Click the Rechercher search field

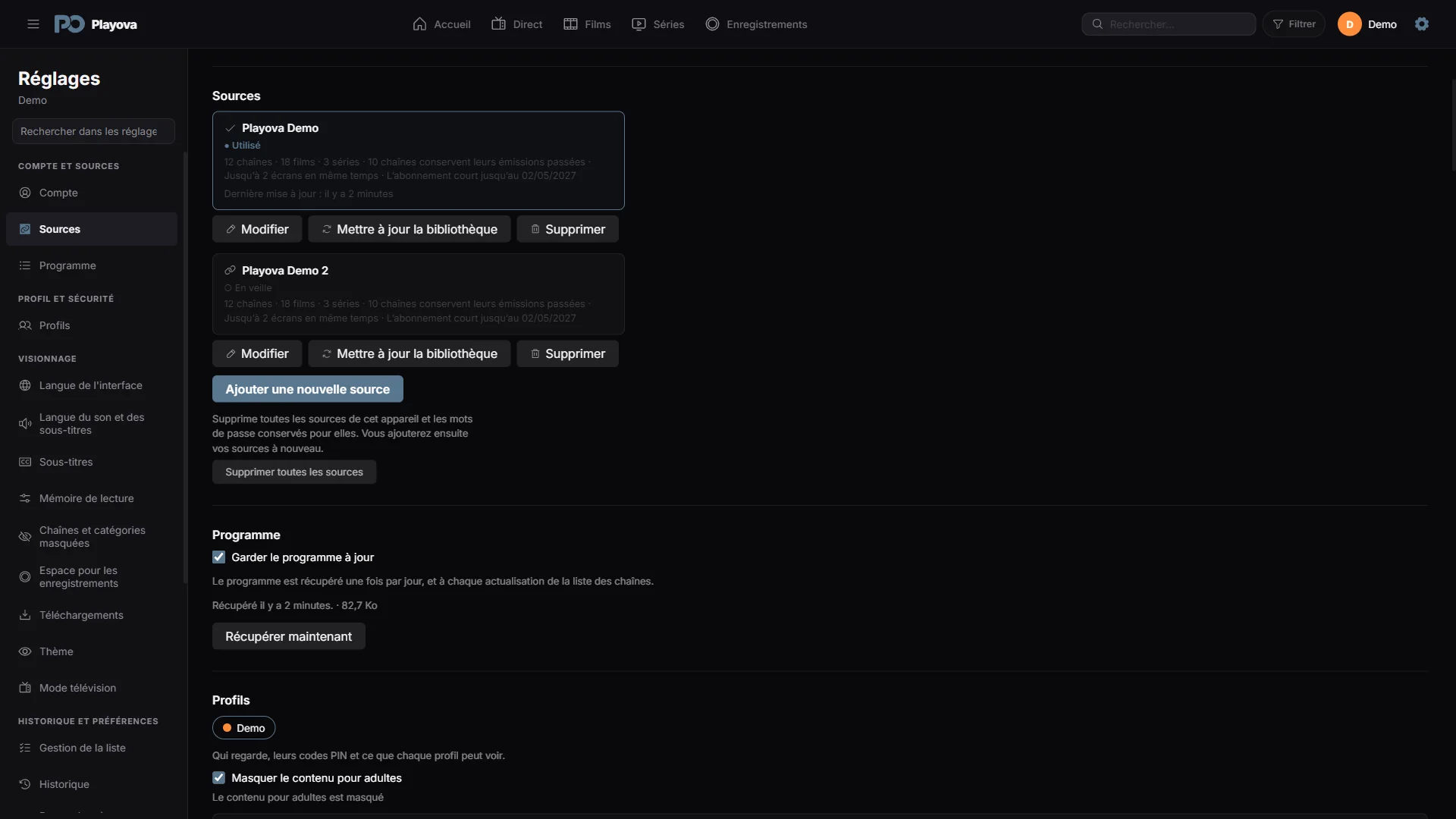coord(1169,24)
